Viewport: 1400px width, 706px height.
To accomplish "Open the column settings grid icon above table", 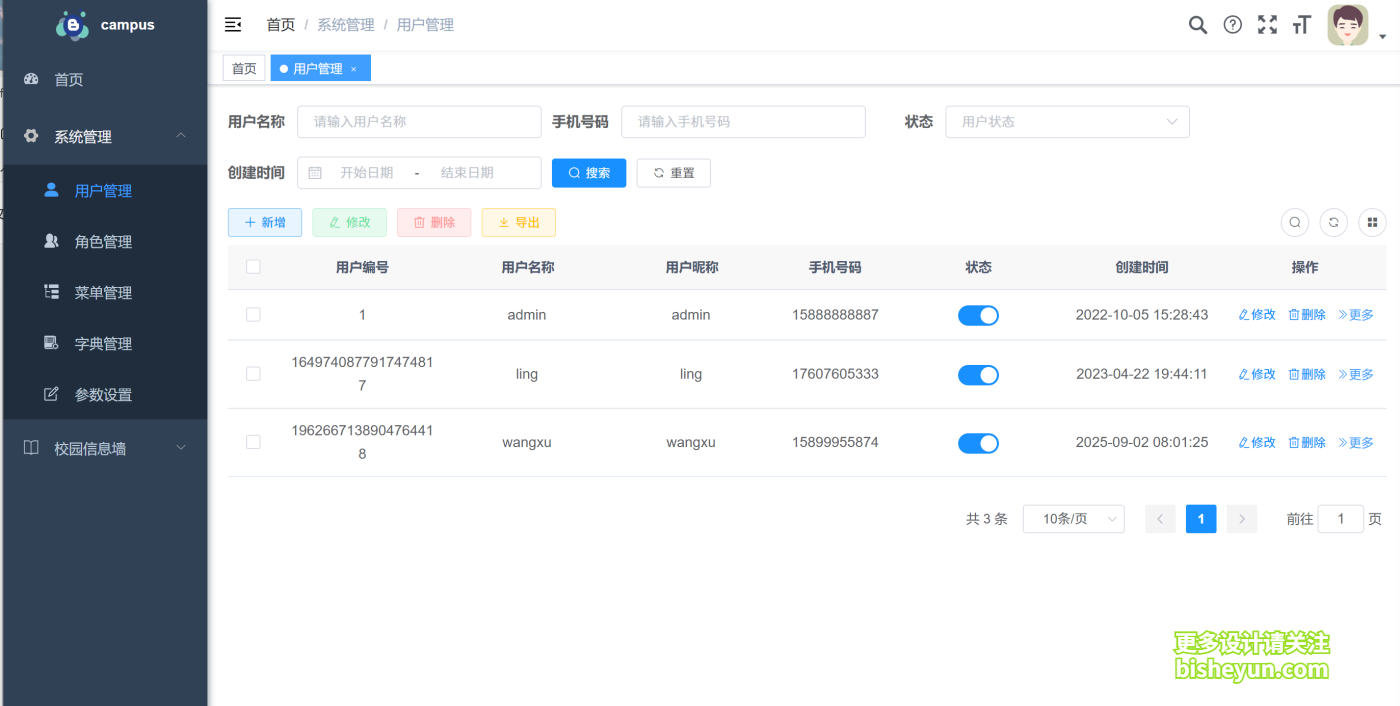I will [1372, 222].
